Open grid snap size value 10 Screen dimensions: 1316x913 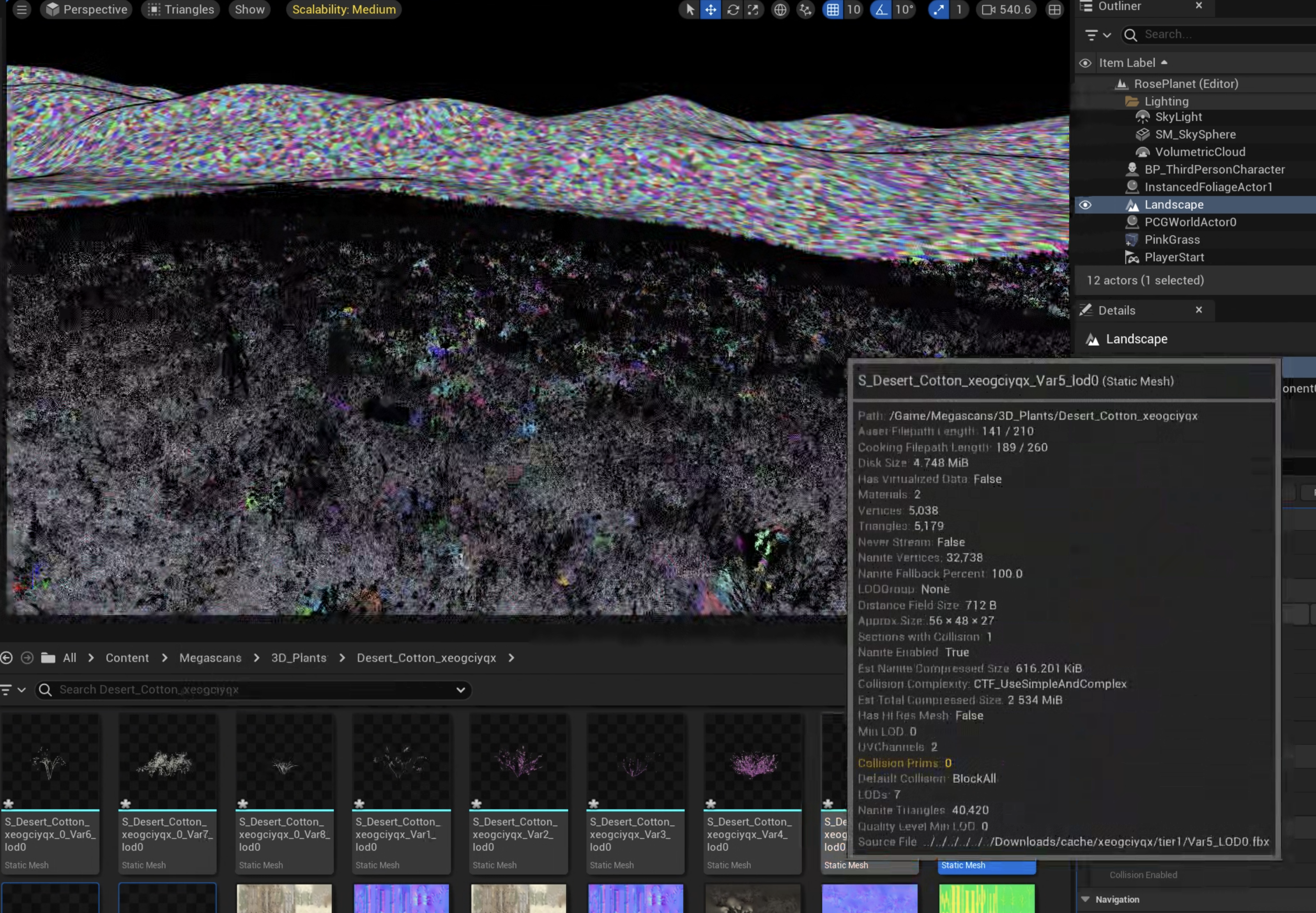point(853,10)
